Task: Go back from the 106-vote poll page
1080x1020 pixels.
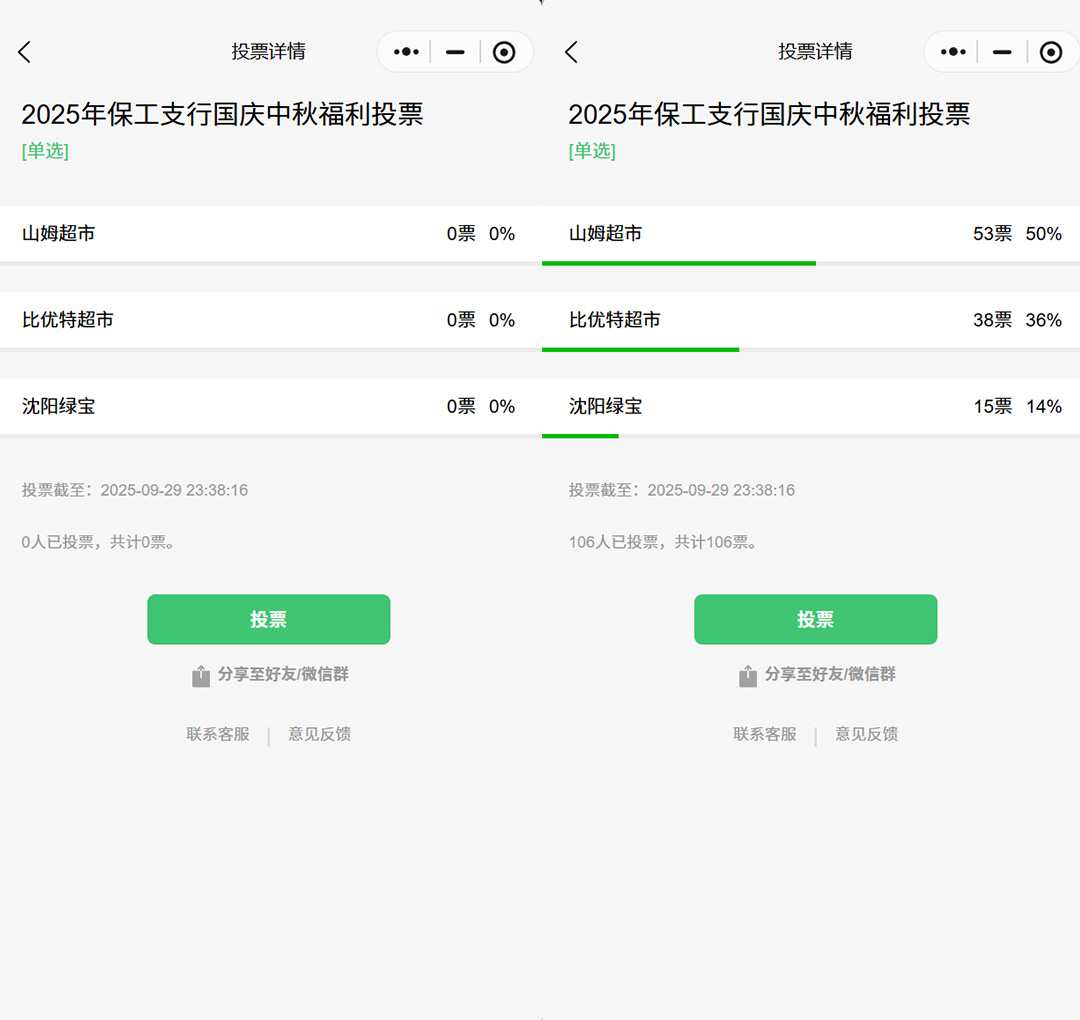Action: [x=571, y=52]
